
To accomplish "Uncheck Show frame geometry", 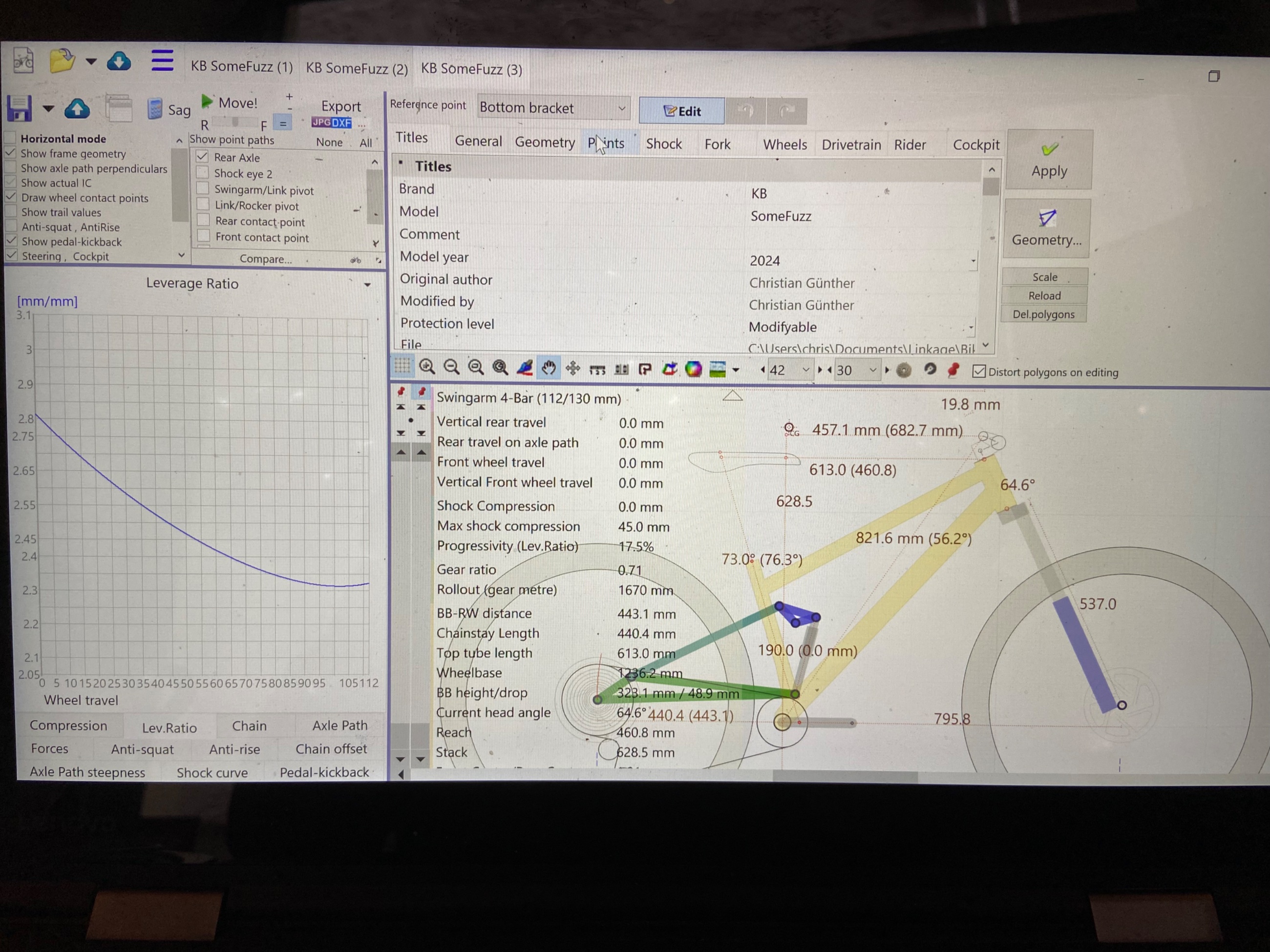I will [x=10, y=153].
